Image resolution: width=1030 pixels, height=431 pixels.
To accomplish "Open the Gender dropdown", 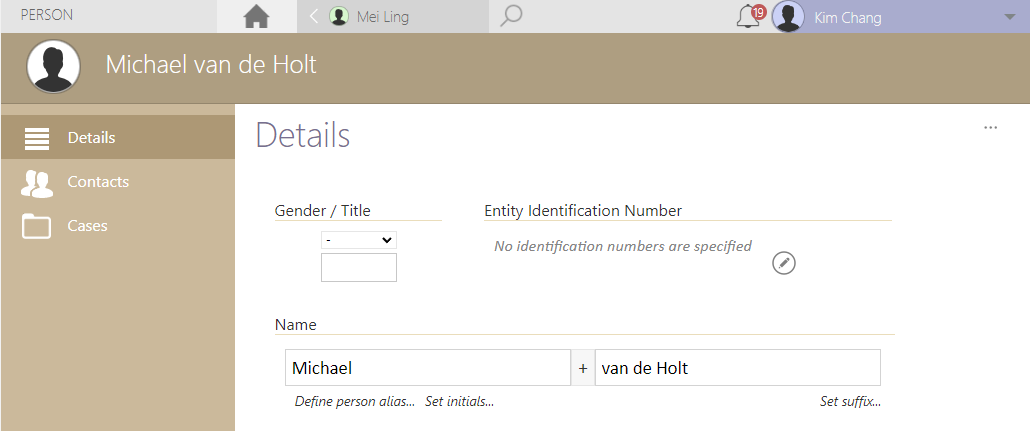I will (359, 240).
